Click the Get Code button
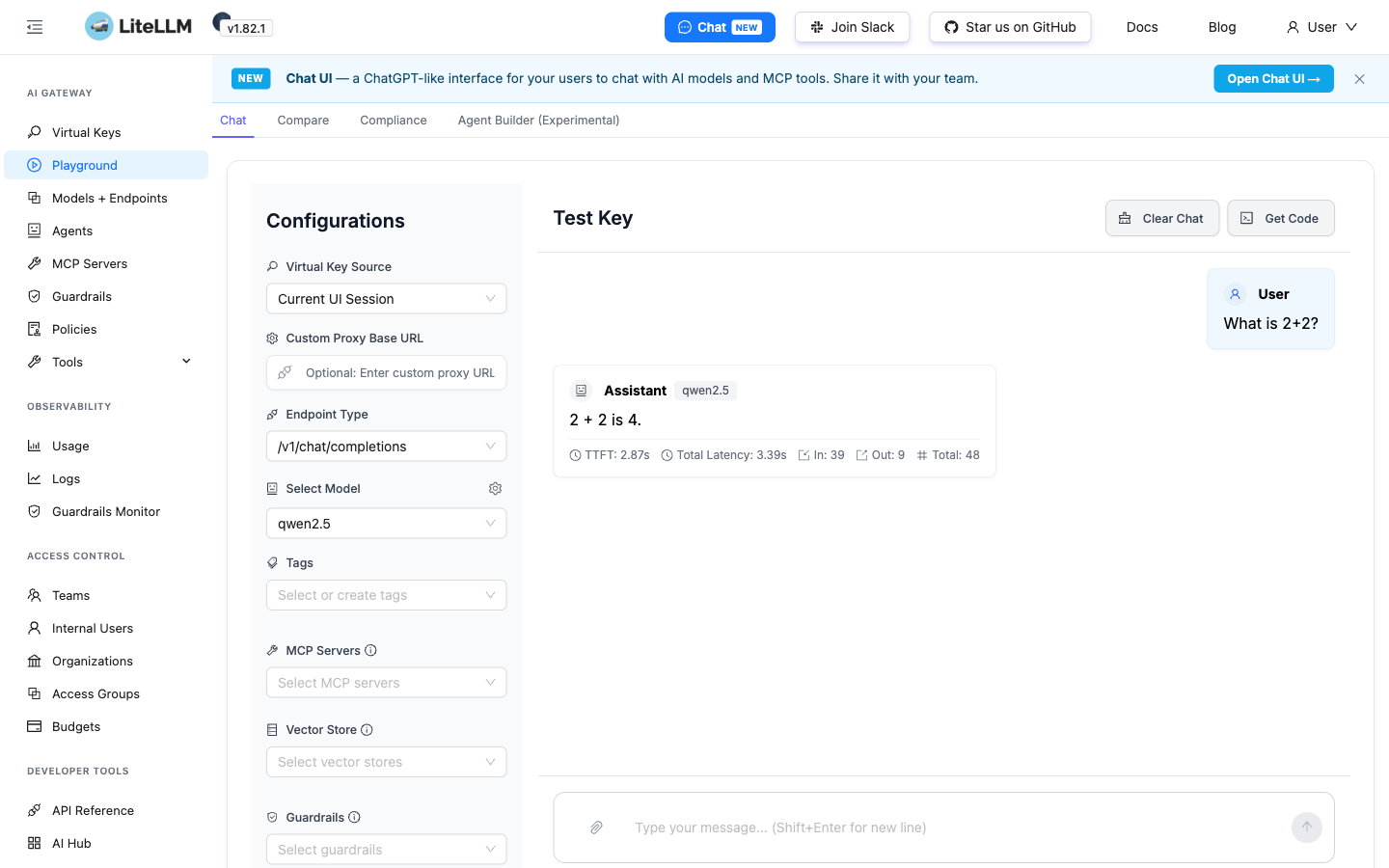Viewport: 1389px width, 868px height. tap(1281, 218)
